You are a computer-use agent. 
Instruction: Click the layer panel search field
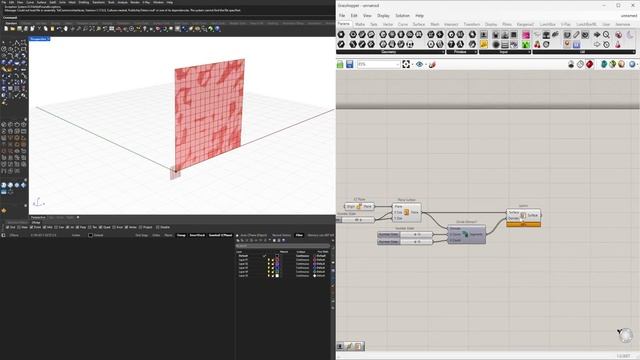(x=283, y=246)
